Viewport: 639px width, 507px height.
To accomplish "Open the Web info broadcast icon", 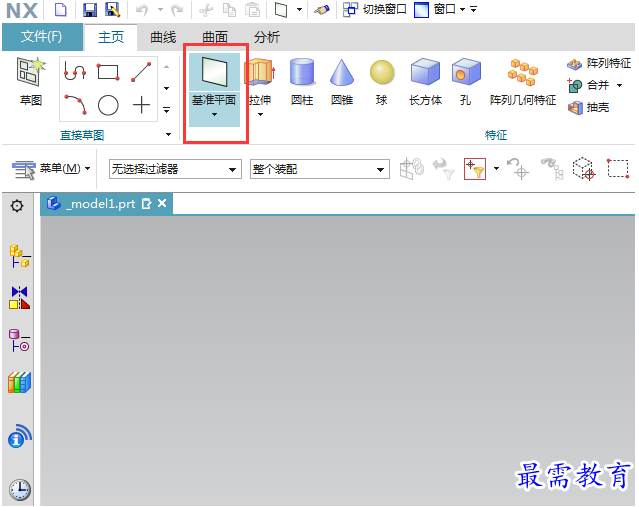I will pos(20,436).
